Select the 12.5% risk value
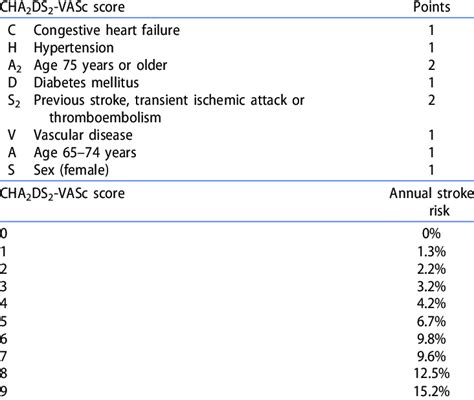Image resolution: width=474 pixels, height=400 pixels. pyautogui.click(x=432, y=374)
